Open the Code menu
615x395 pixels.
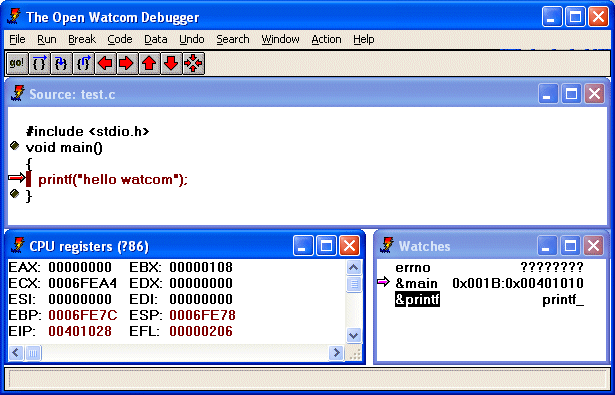click(x=120, y=39)
